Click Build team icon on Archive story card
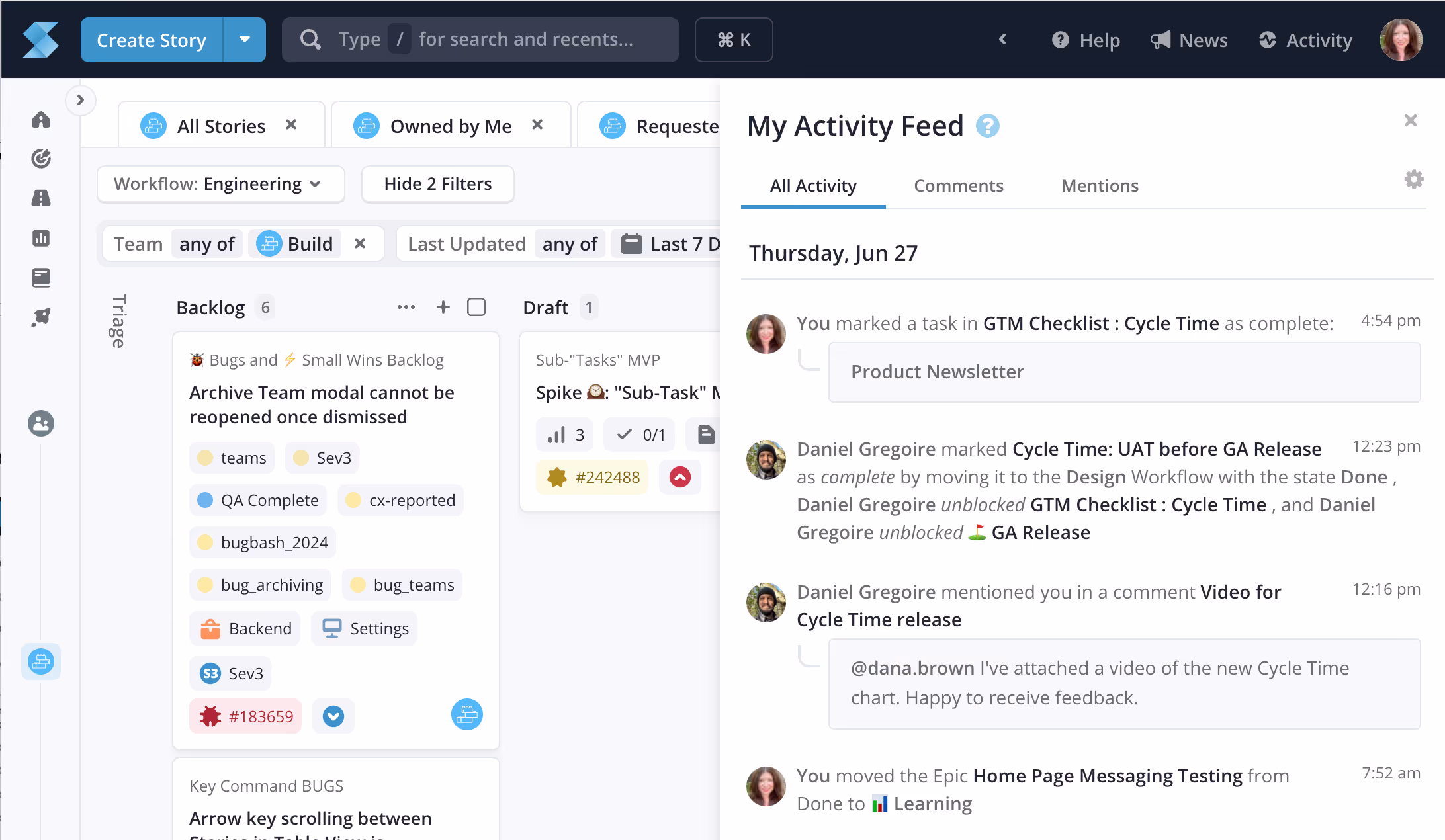This screenshot has height=840, width=1445. 467,715
